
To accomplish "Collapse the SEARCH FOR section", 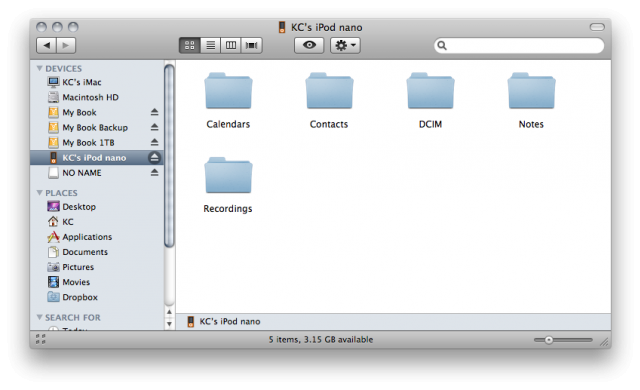I will [40, 317].
